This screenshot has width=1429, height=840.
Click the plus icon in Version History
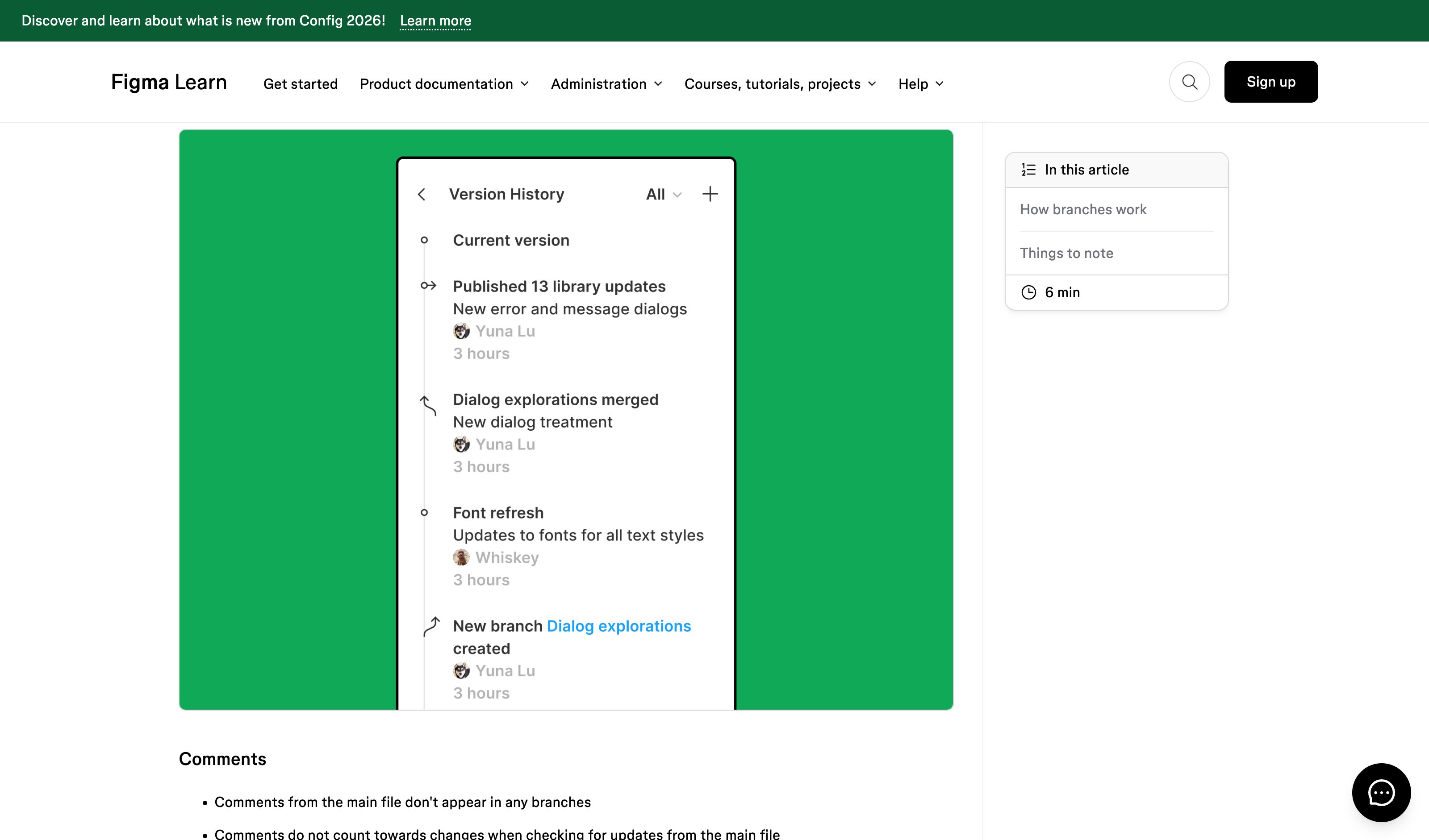710,194
